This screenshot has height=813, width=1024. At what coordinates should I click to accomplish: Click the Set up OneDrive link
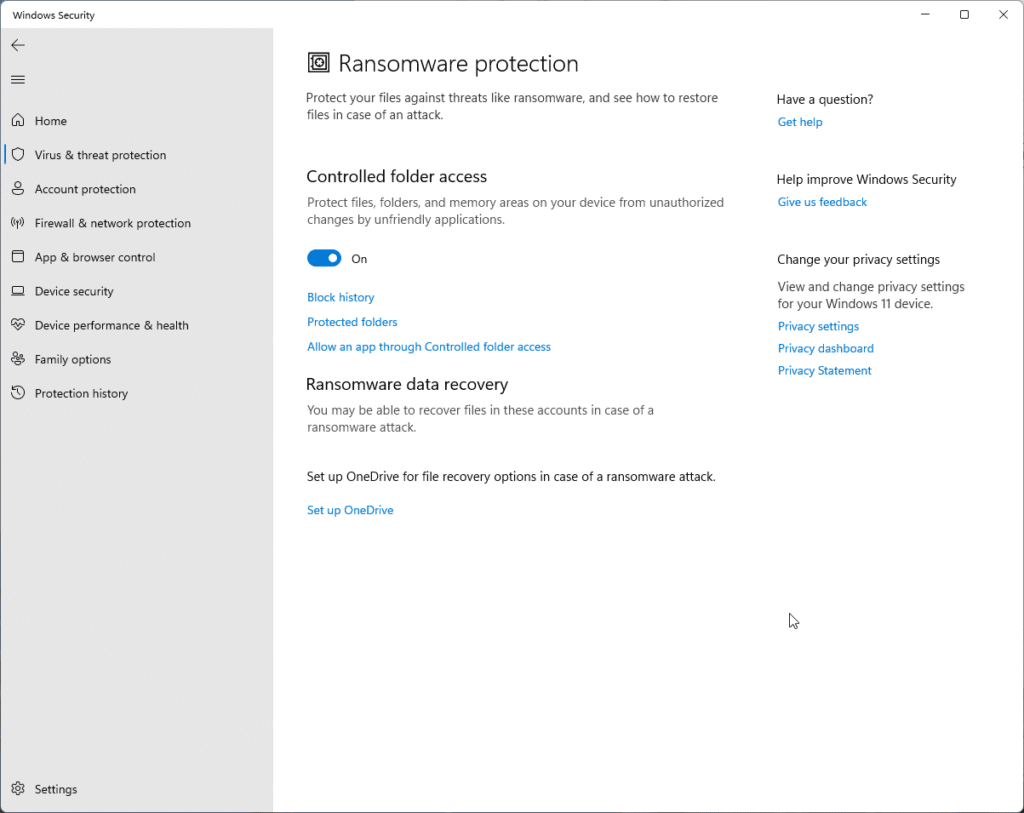pos(350,510)
